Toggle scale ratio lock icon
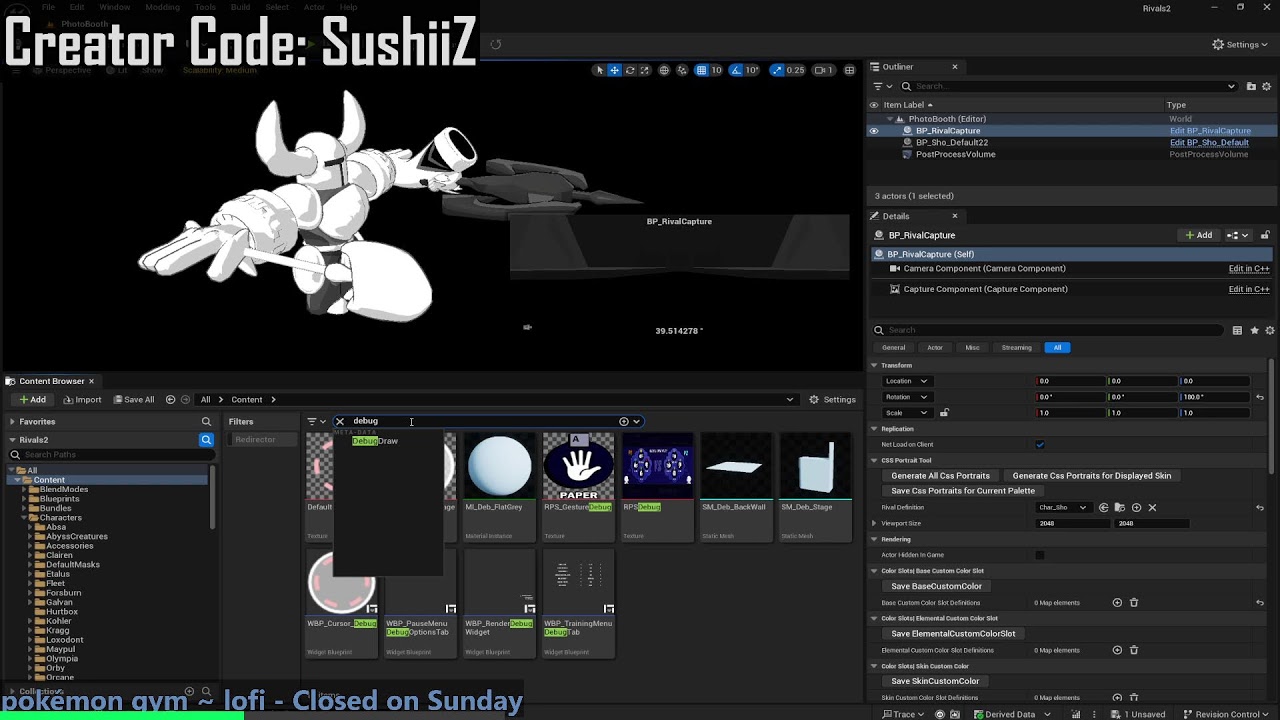 click(x=944, y=413)
